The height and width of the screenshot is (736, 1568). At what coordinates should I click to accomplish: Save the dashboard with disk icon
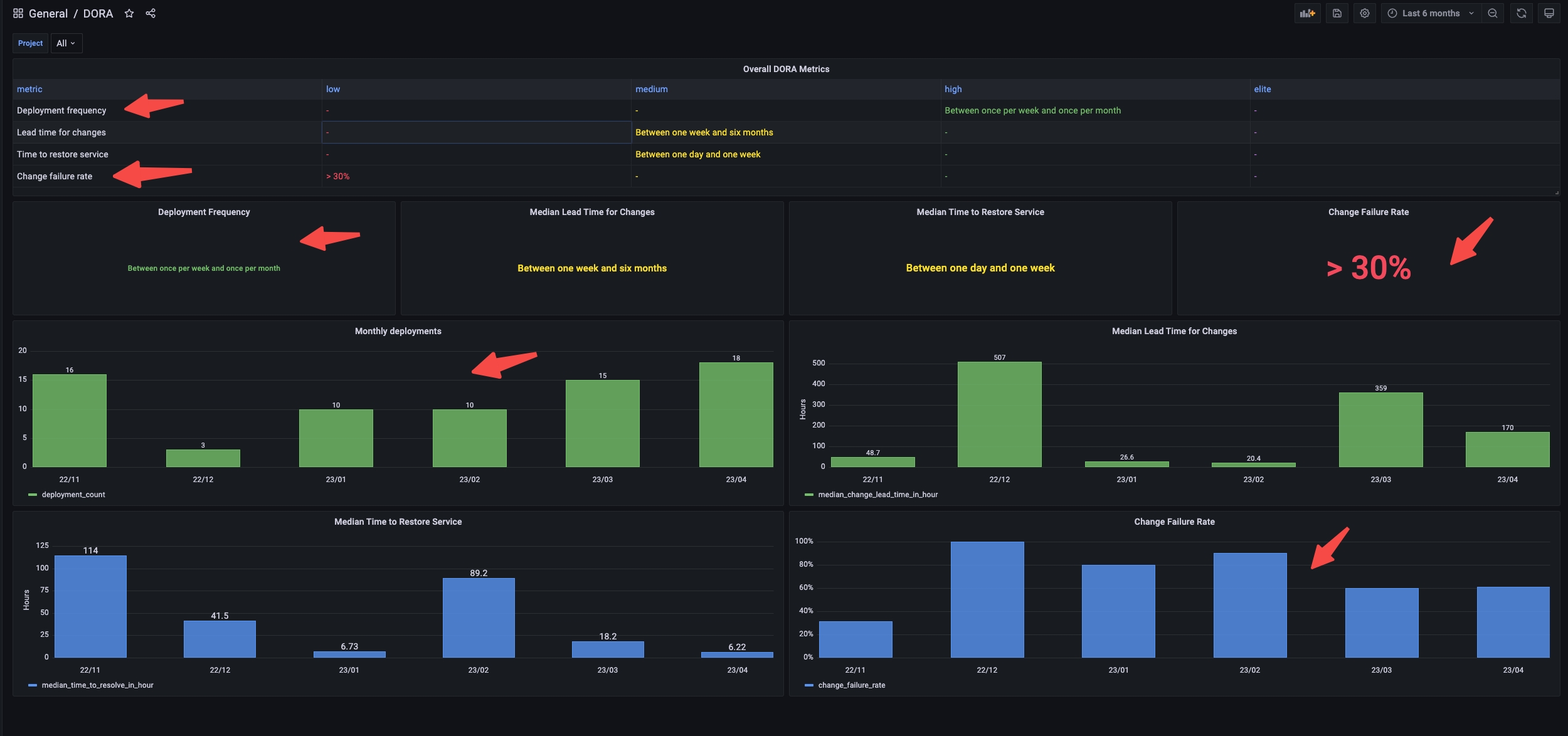click(x=1337, y=13)
